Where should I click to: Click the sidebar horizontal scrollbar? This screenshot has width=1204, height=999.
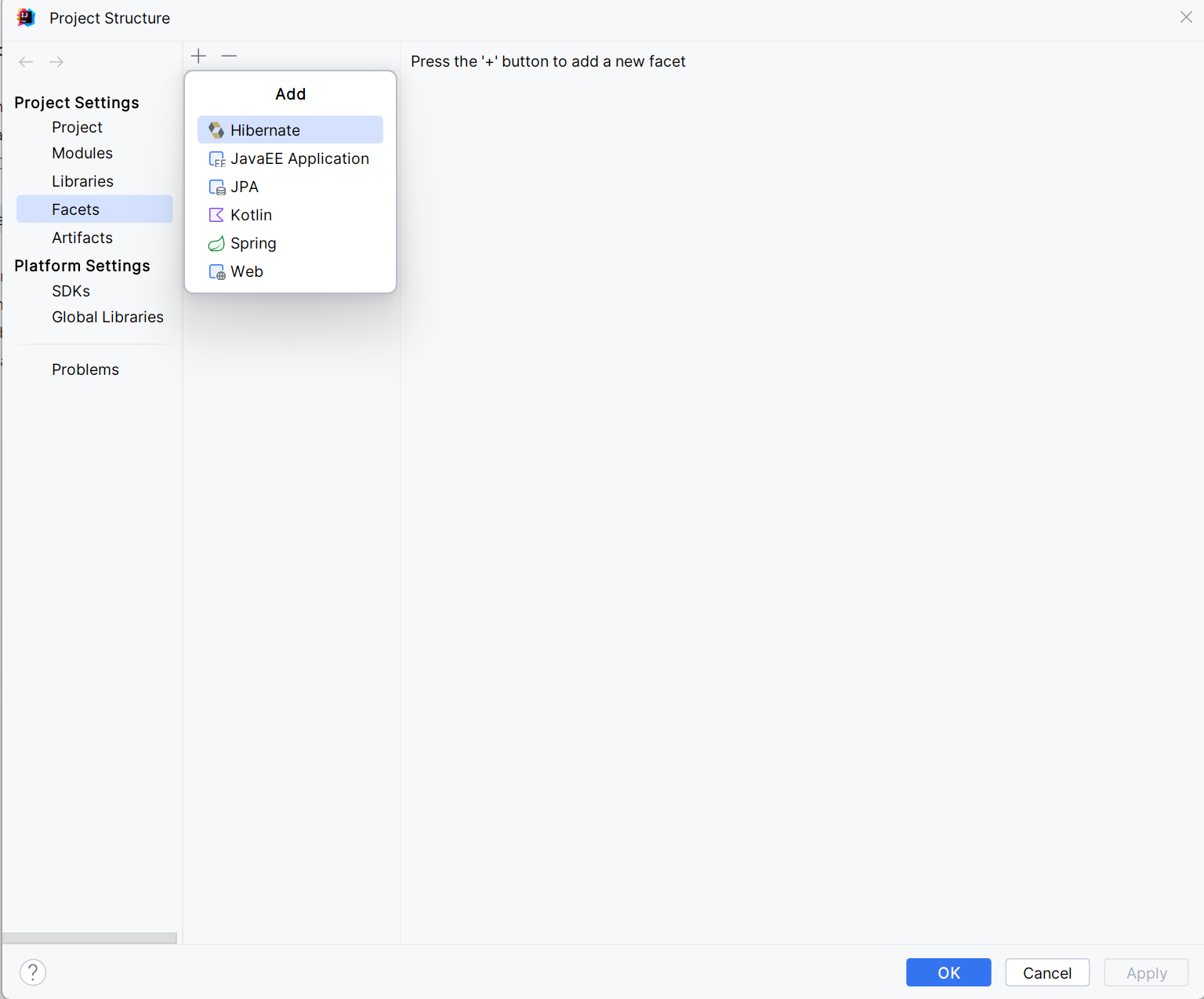(89, 938)
